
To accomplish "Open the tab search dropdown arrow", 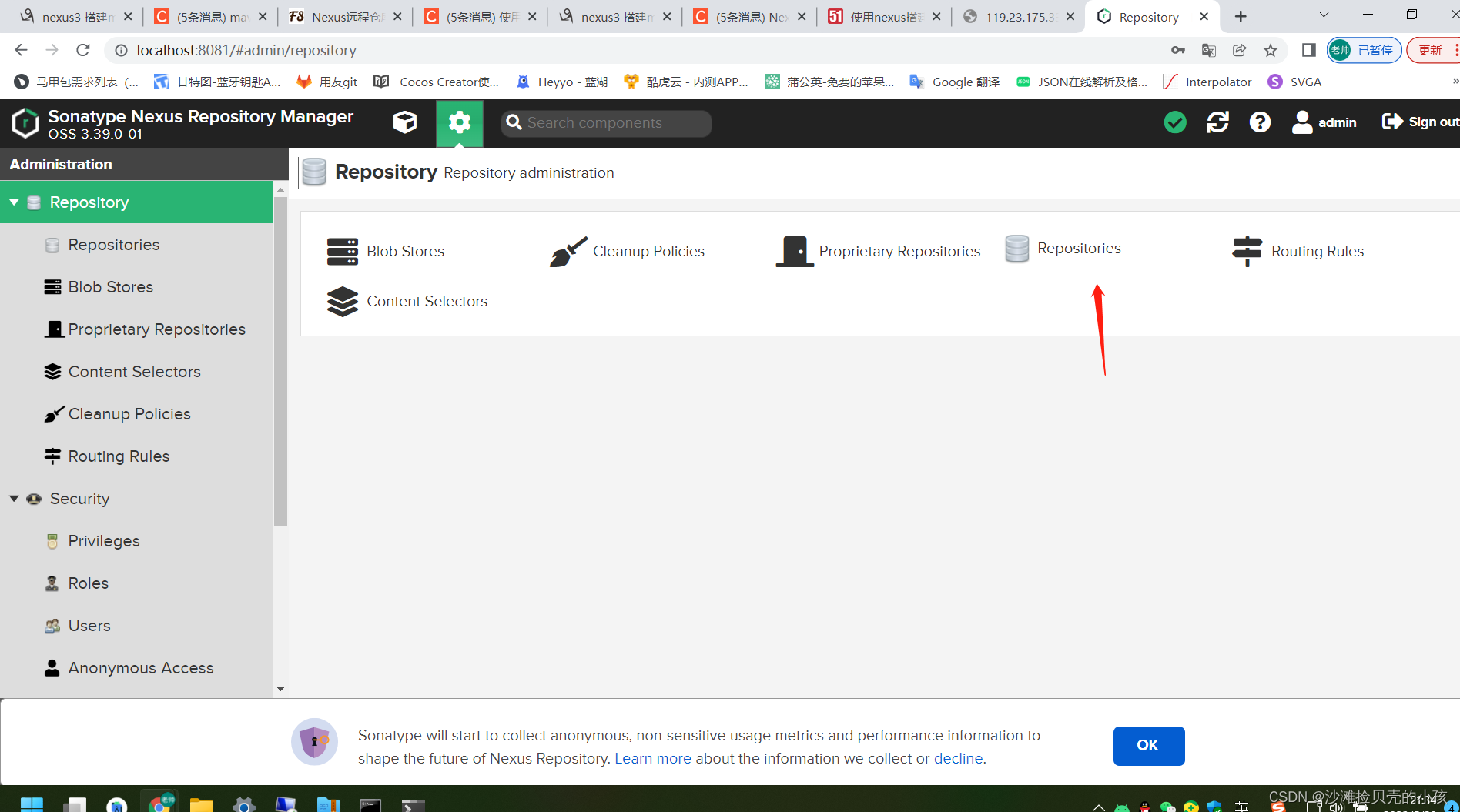I will (x=1324, y=15).
